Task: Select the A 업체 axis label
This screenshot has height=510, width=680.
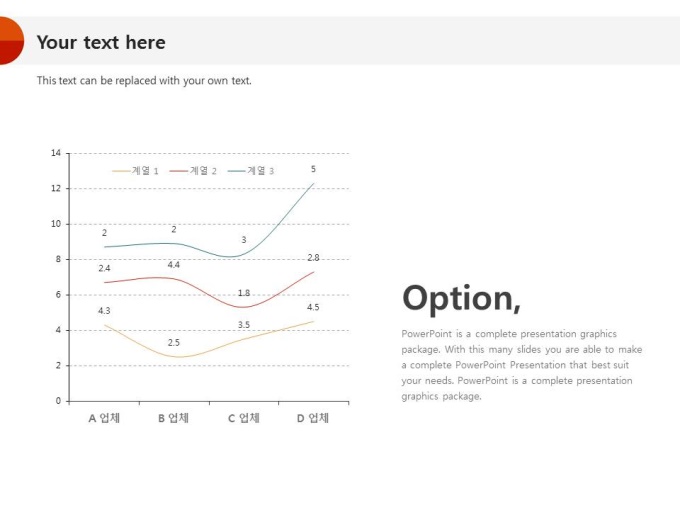Action: [104, 418]
